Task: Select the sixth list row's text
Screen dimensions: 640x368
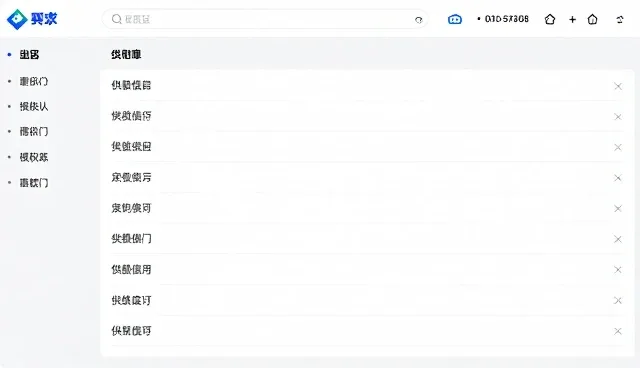Action: pos(131,239)
